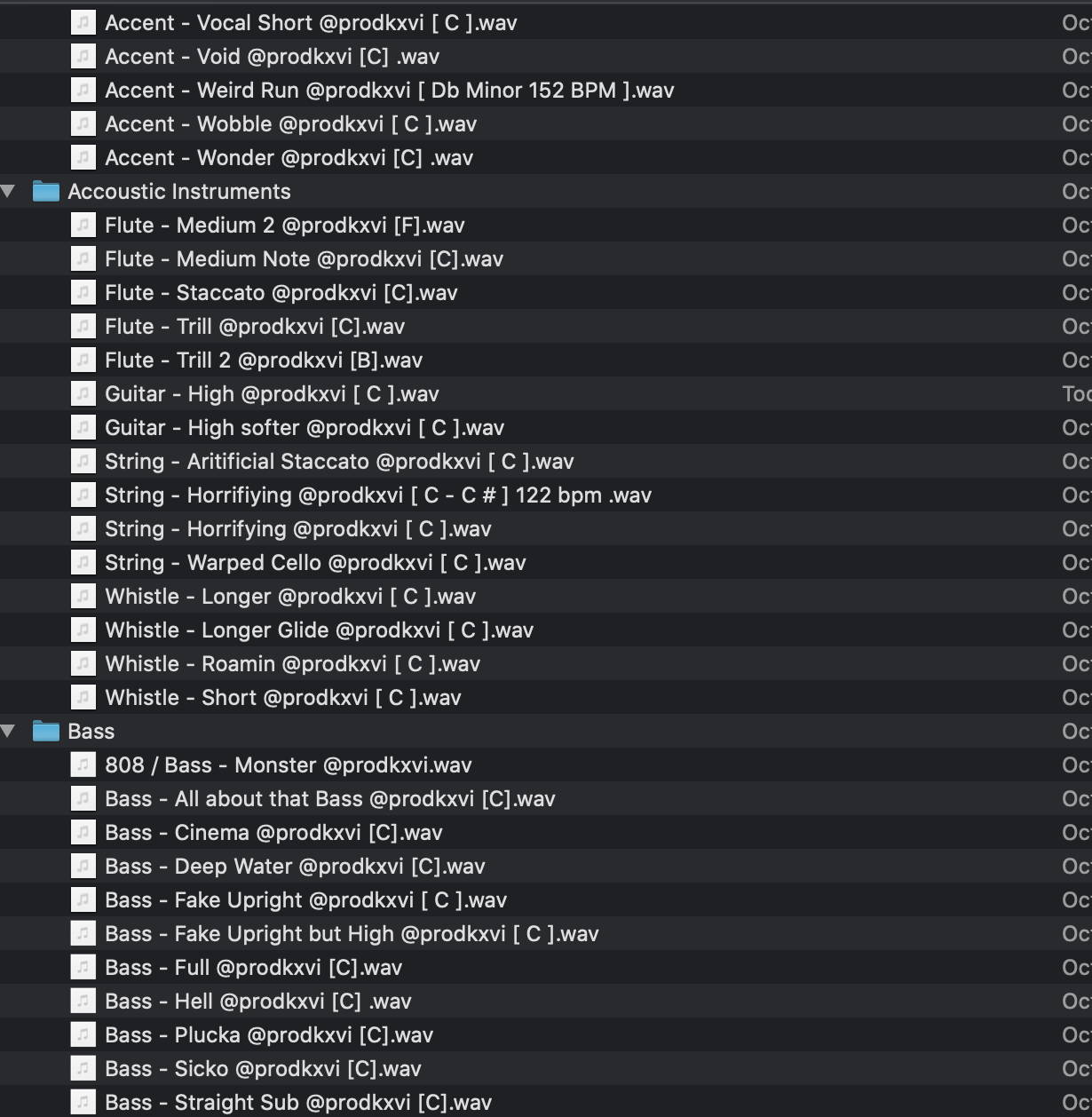Collapse the Bass folder disclosure triangle

8,731
